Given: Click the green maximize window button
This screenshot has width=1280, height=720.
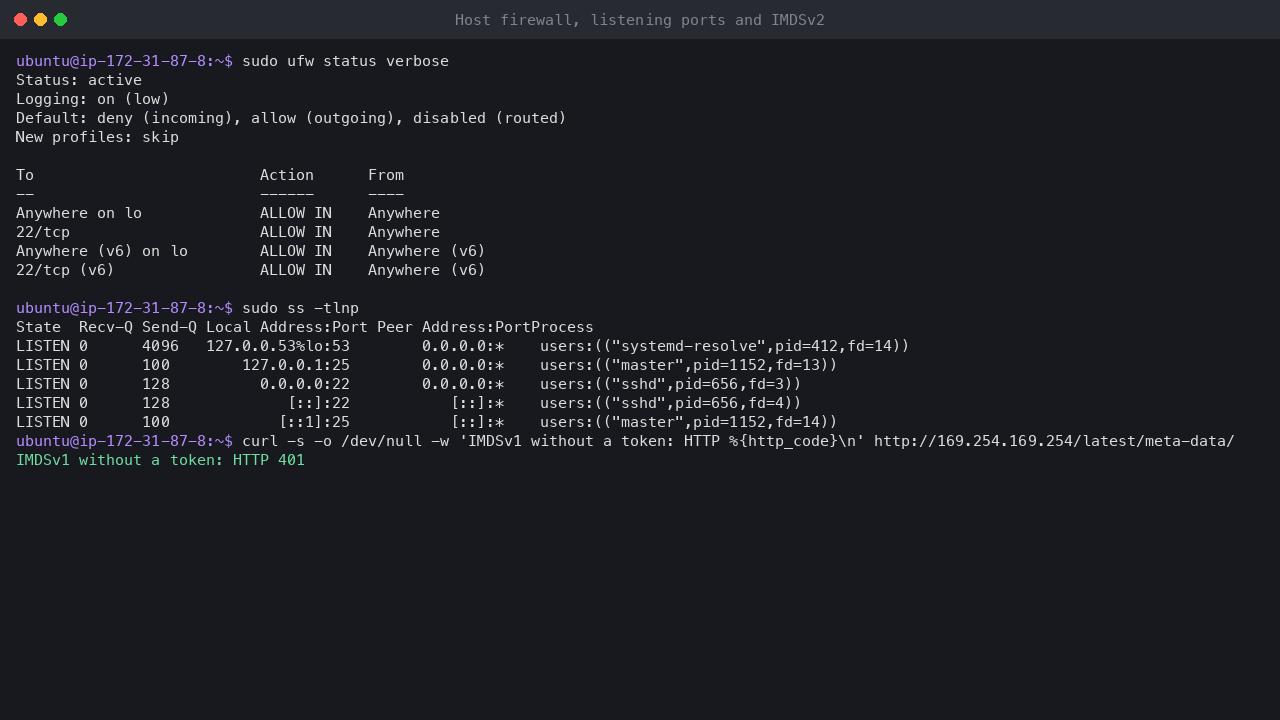Looking at the screenshot, I should tap(60, 20).
